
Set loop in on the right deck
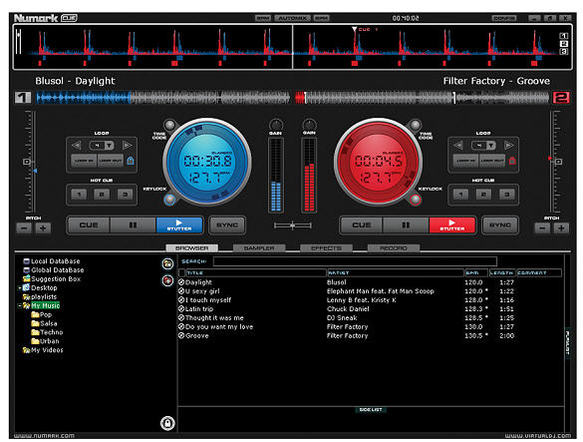point(466,161)
